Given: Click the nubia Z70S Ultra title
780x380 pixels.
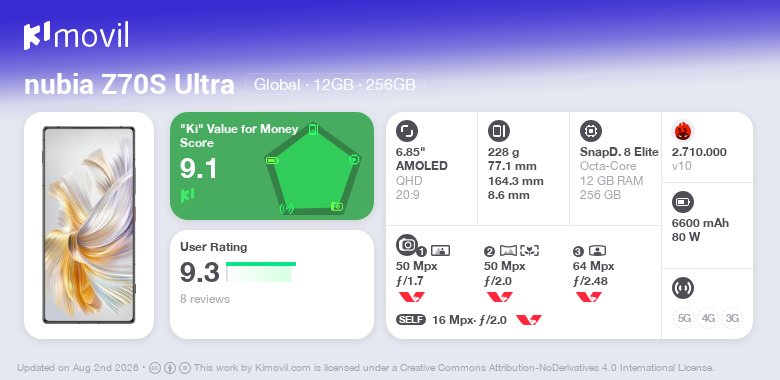Looking at the screenshot, I should click(x=129, y=85).
